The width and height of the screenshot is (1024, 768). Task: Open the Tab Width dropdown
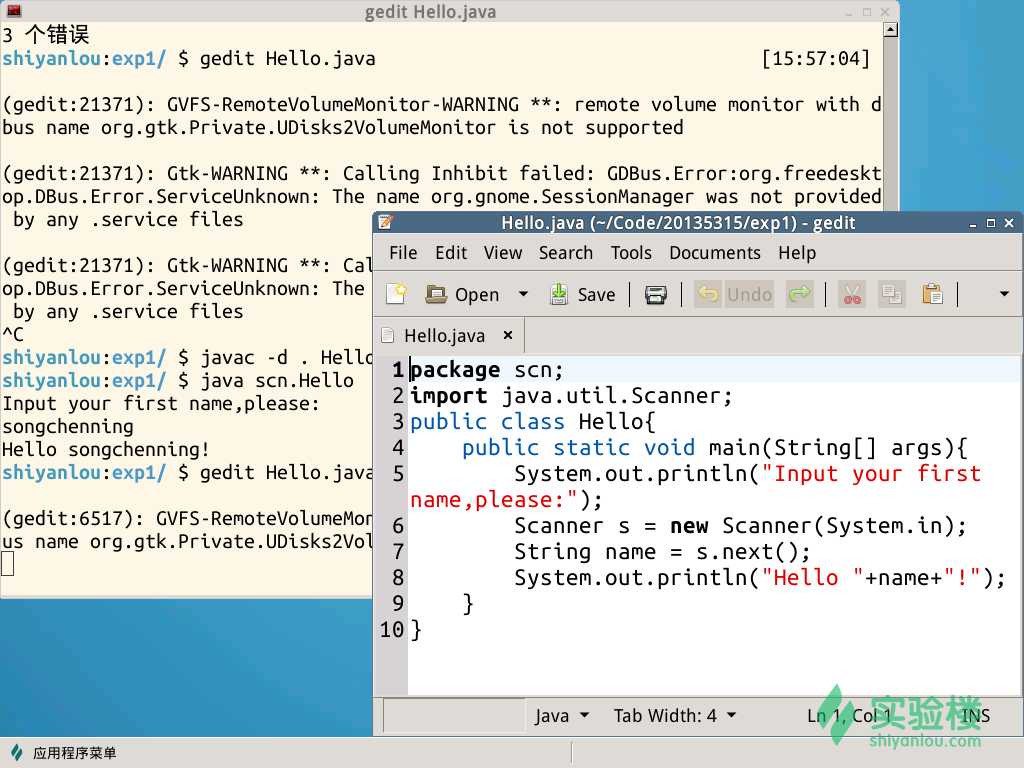coord(675,716)
